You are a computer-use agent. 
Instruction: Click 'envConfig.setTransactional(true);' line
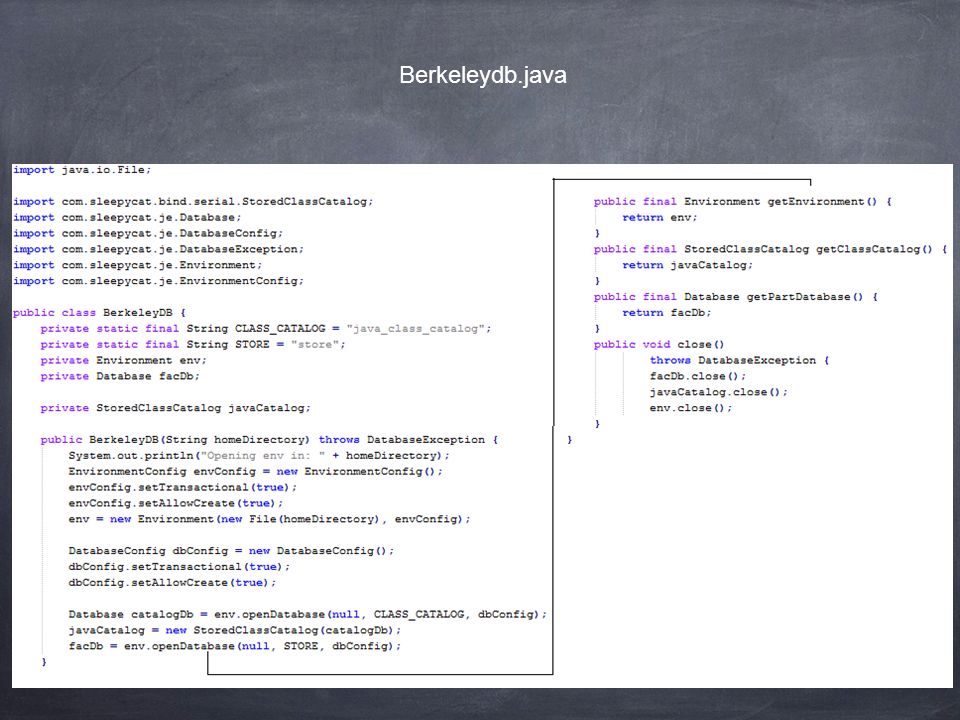[182, 488]
